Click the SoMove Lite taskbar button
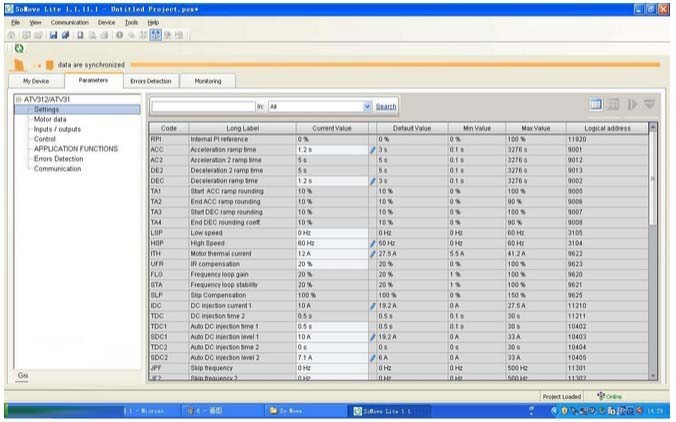 [x=390, y=411]
